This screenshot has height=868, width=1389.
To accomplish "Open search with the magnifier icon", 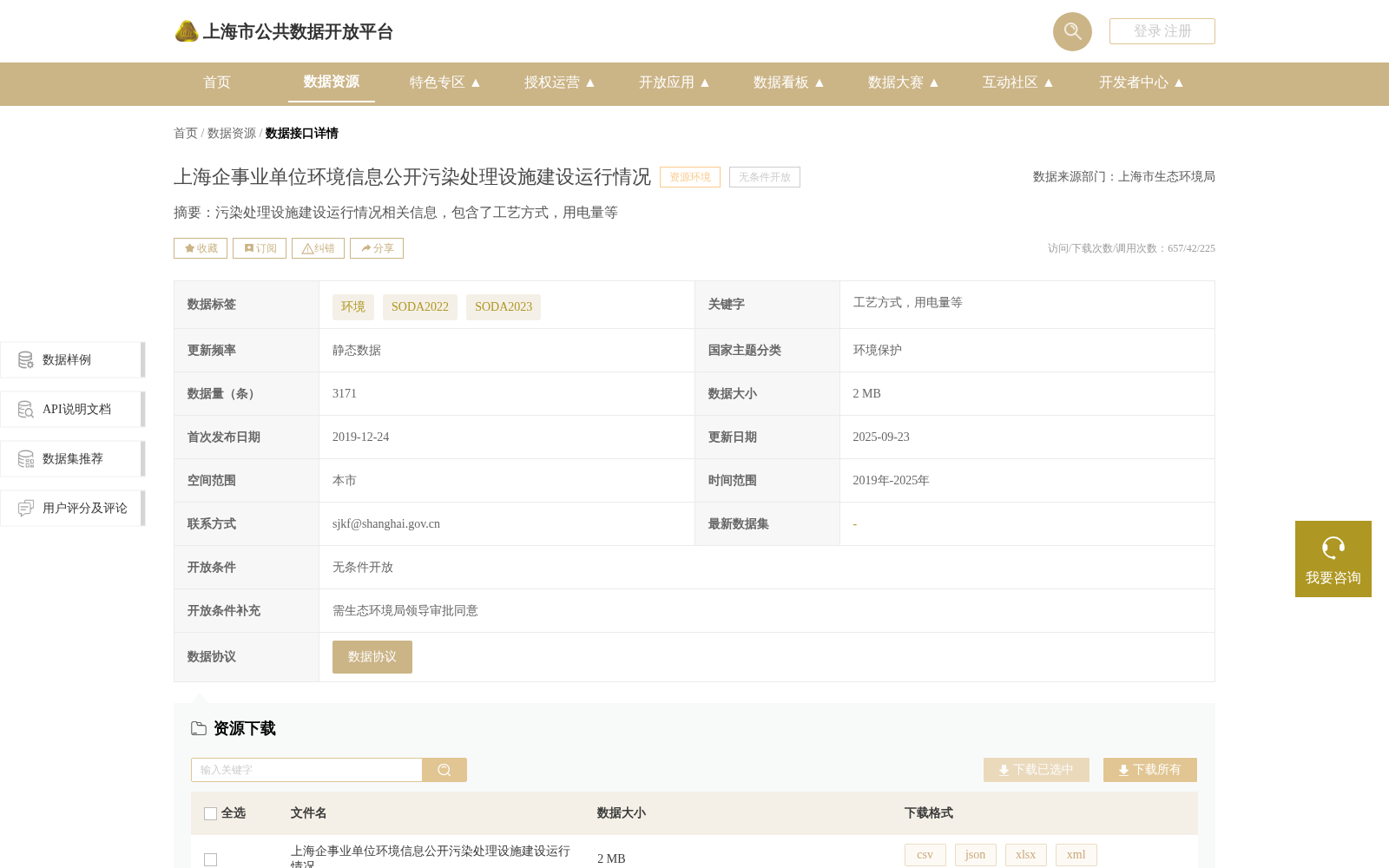I will (1072, 31).
